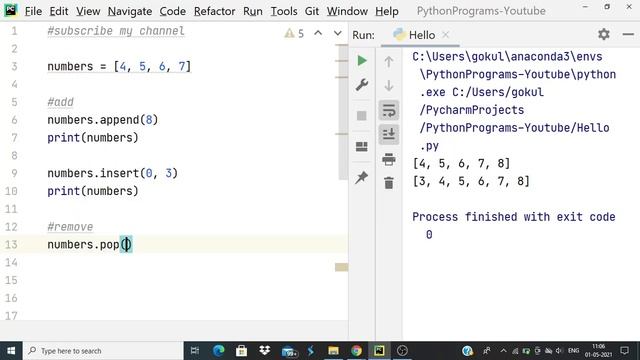
Task: Click the editor vertical scrollbar thumb
Action: pyautogui.click(x=343, y=112)
